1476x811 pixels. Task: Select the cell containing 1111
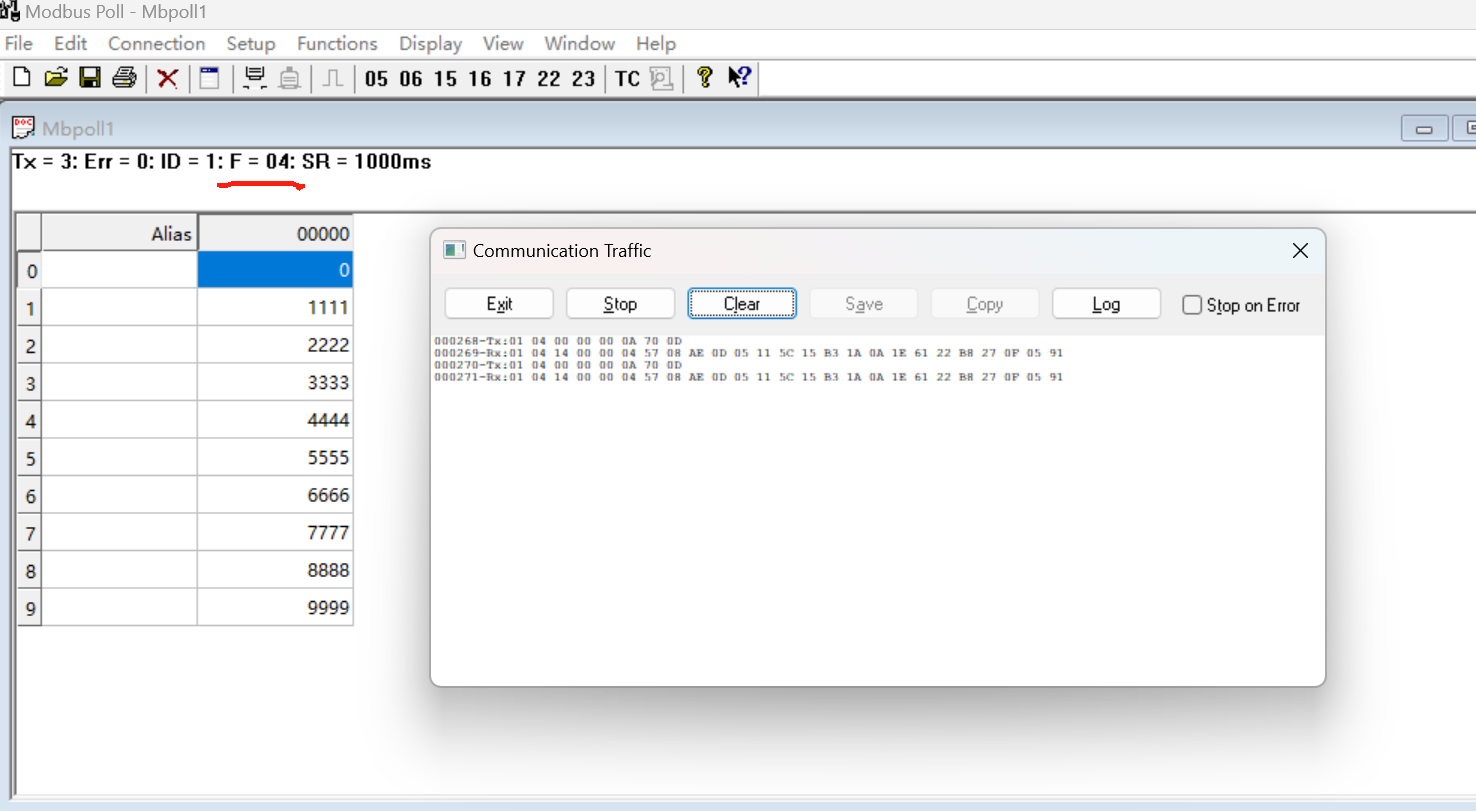[275, 307]
